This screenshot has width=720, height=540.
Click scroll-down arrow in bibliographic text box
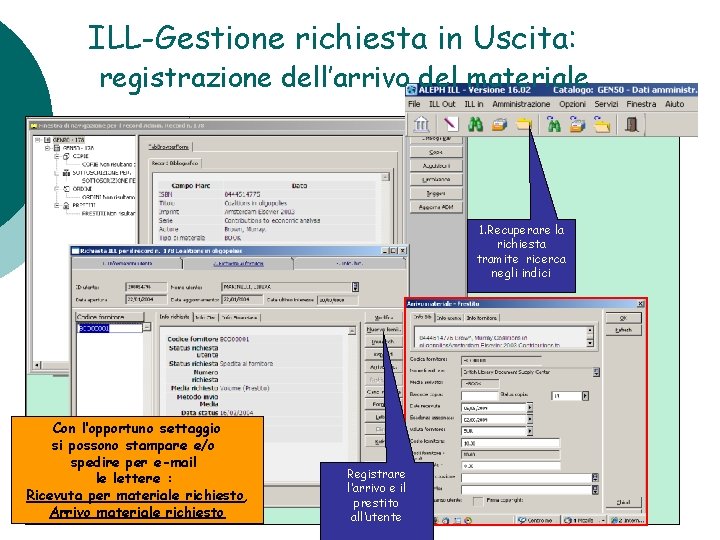(x=590, y=343)
